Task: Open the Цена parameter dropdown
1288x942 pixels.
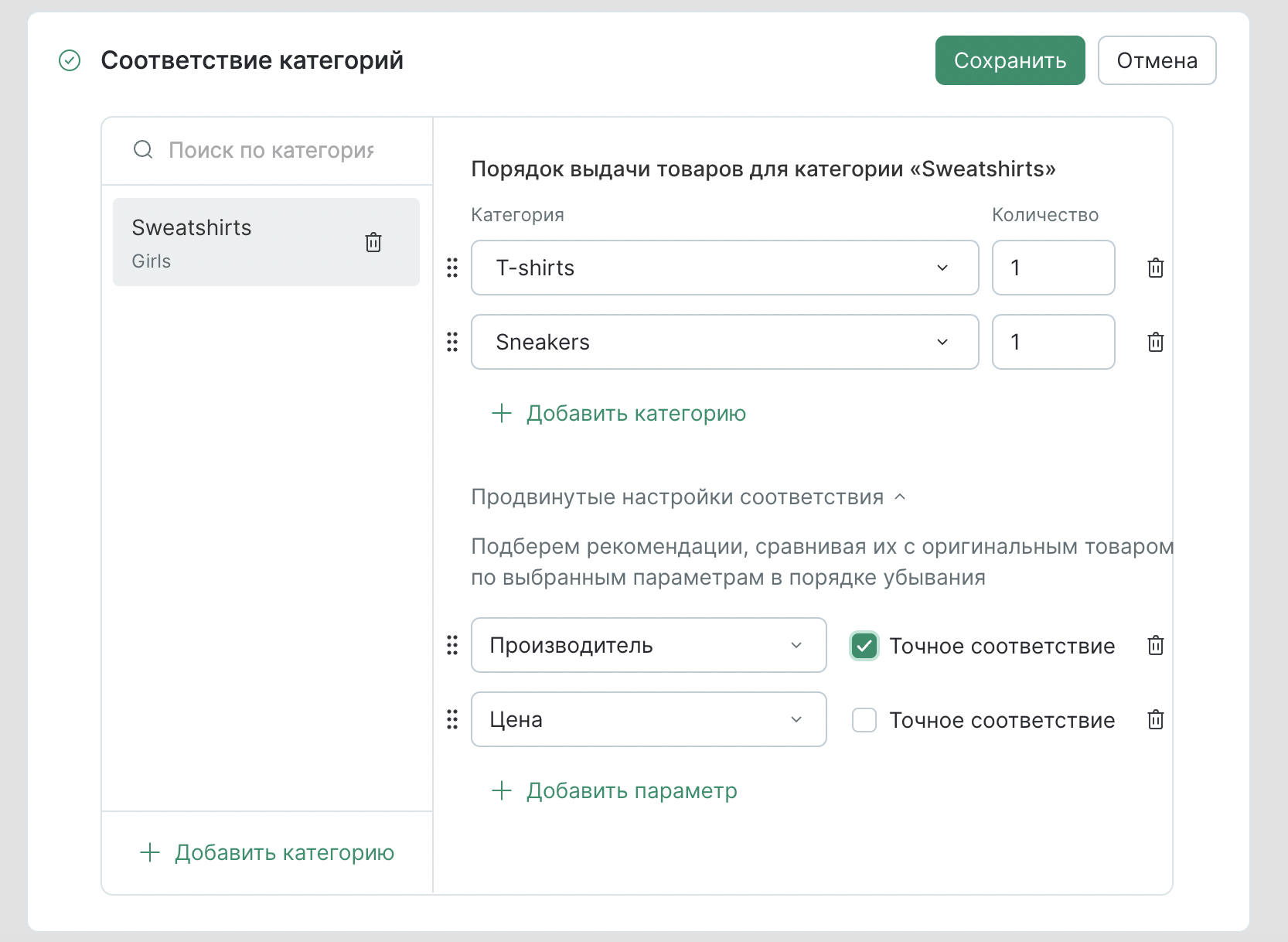Action: tap(649, 719)
